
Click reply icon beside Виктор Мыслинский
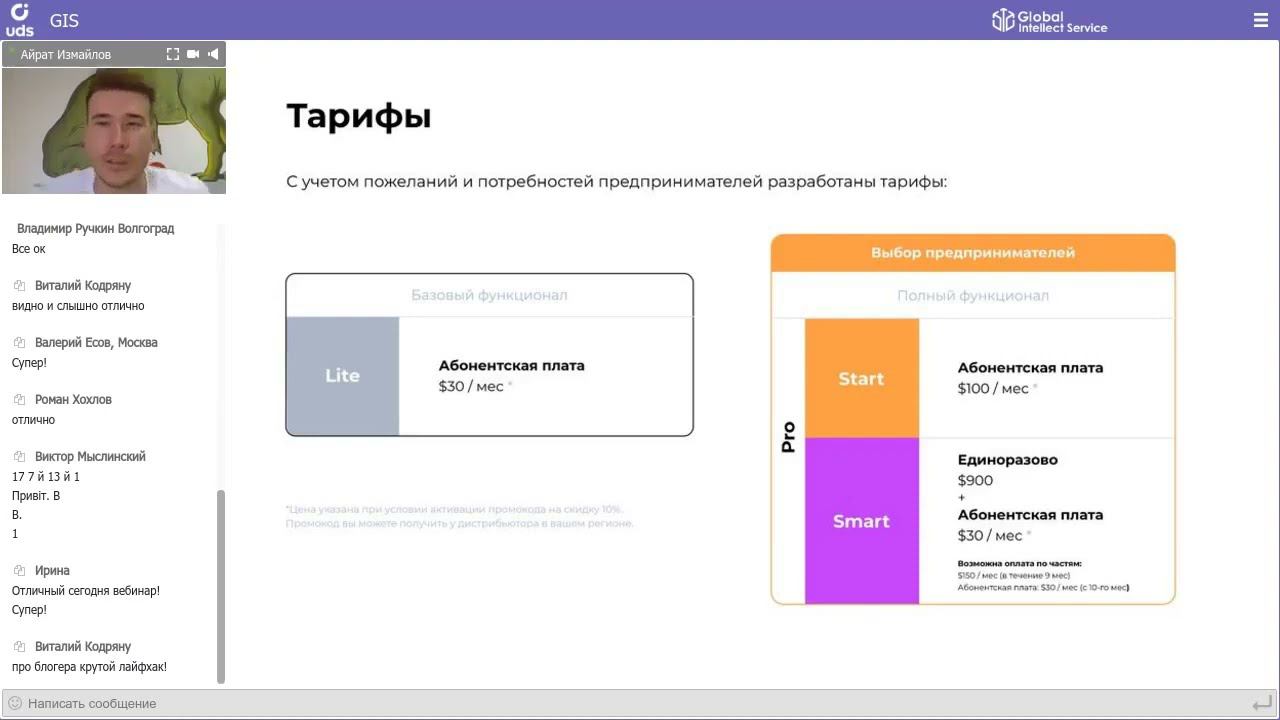point(19,457)
